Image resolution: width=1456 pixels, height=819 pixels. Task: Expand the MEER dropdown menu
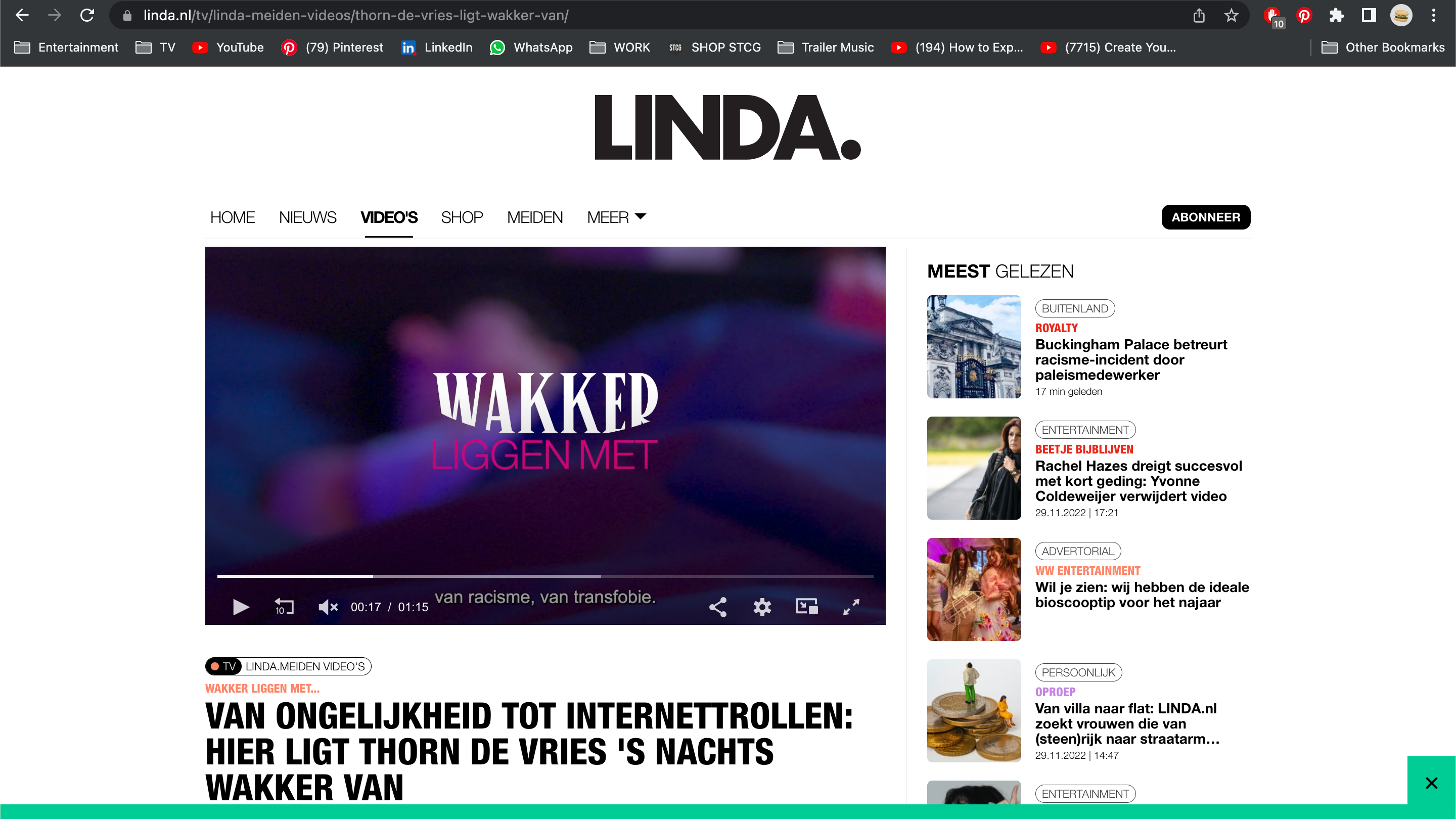[x=617, y=217]
